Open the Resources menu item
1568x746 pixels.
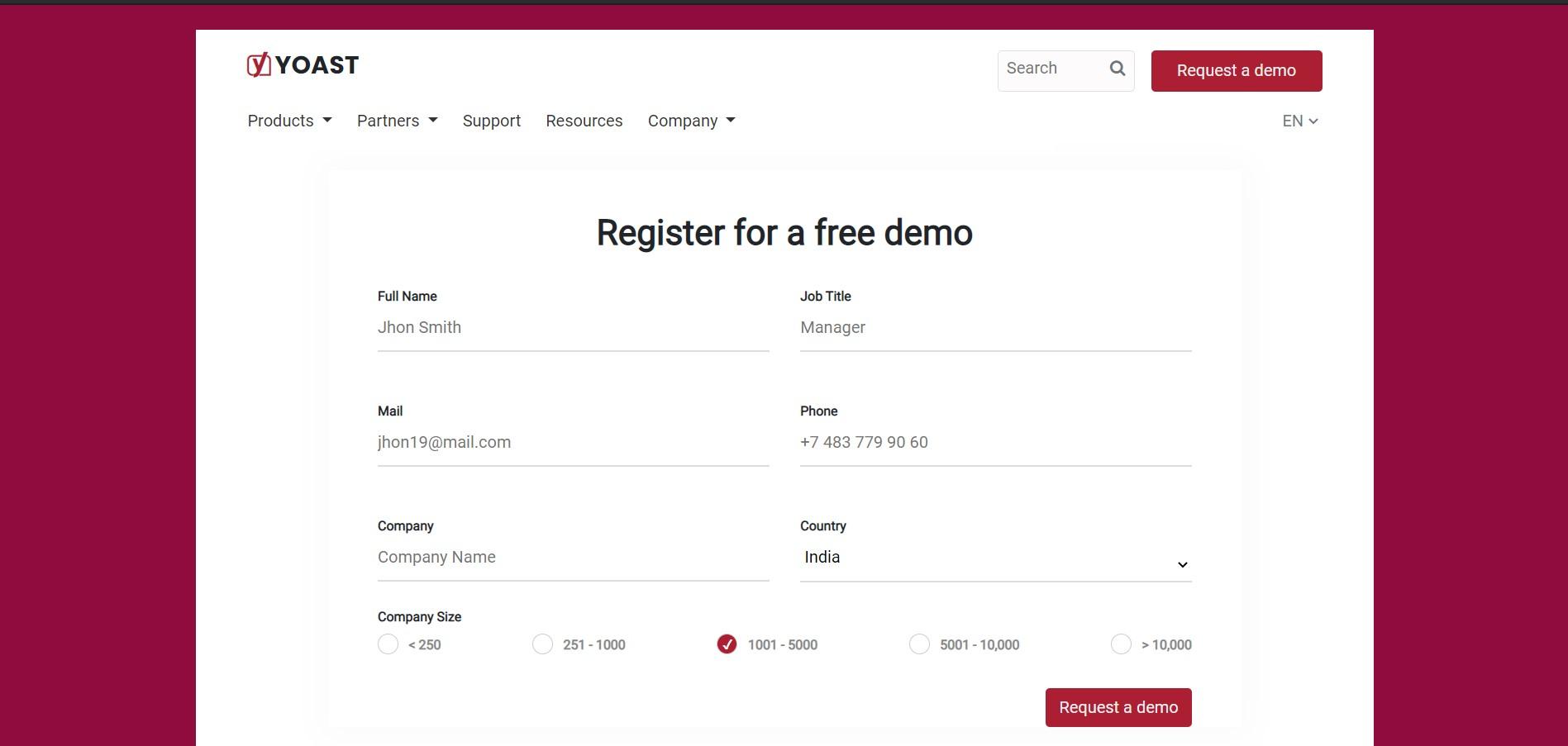584,120
